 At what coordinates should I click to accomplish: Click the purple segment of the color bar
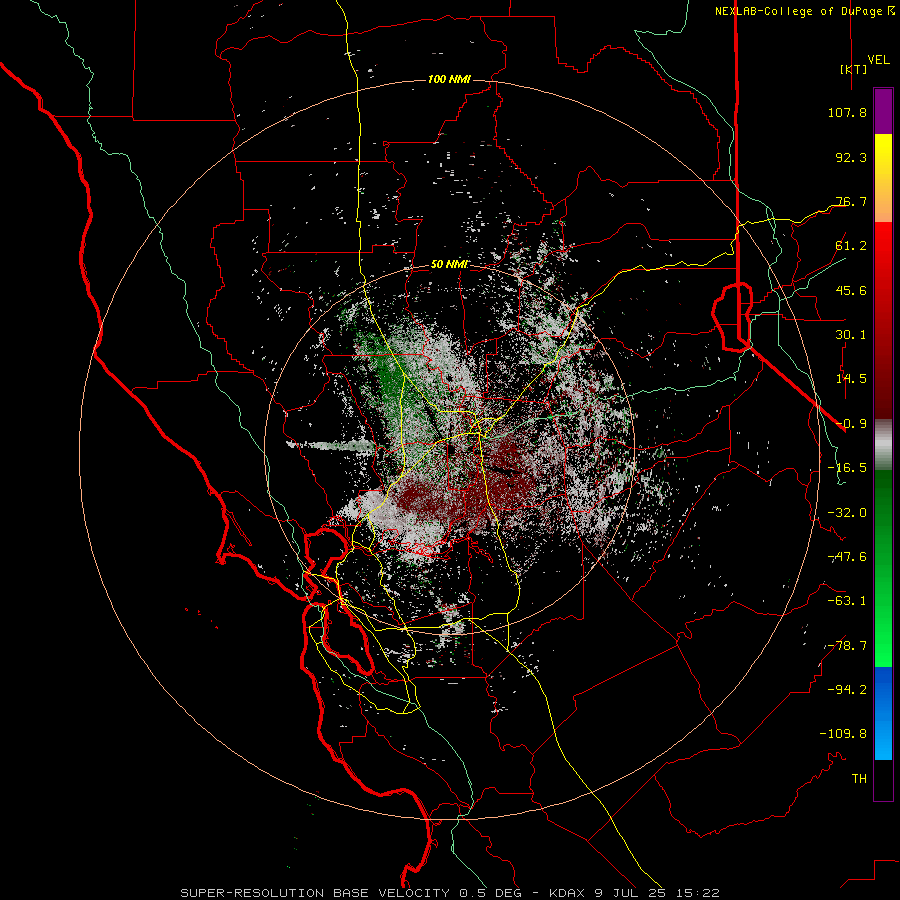coord(883,111)
